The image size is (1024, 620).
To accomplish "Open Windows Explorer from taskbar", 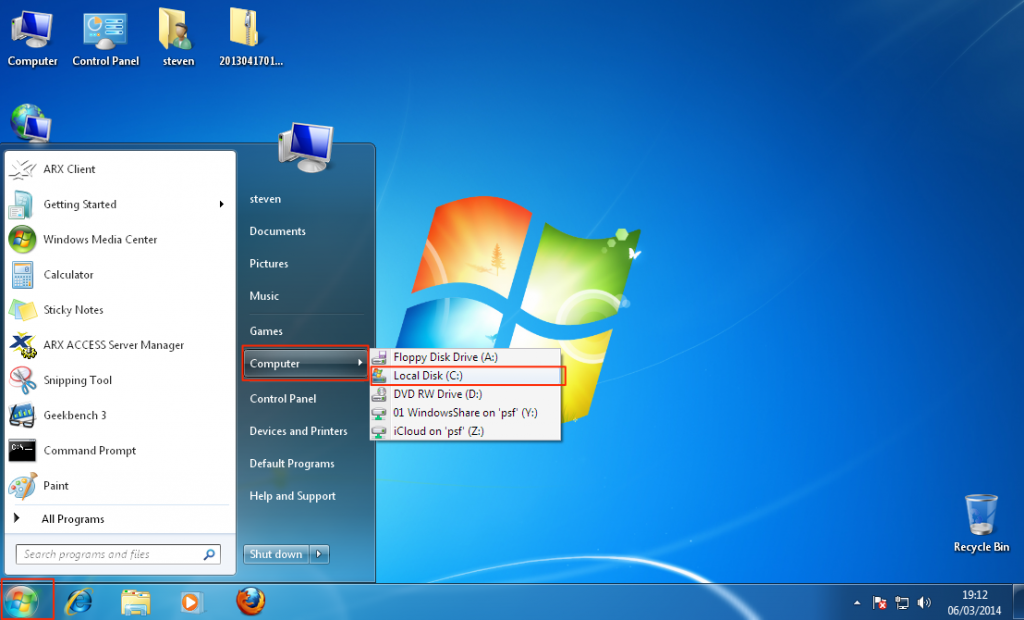I will tap(136, 602).
